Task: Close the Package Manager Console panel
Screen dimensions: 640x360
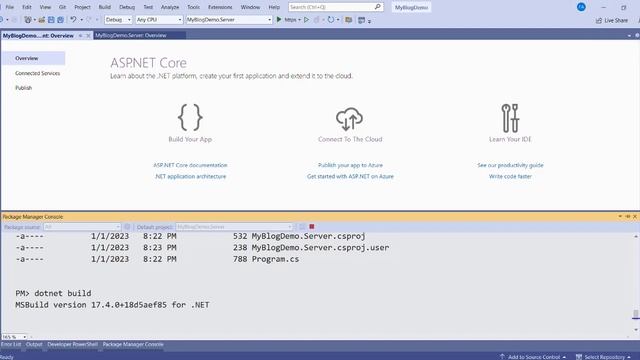Action: 635,216
